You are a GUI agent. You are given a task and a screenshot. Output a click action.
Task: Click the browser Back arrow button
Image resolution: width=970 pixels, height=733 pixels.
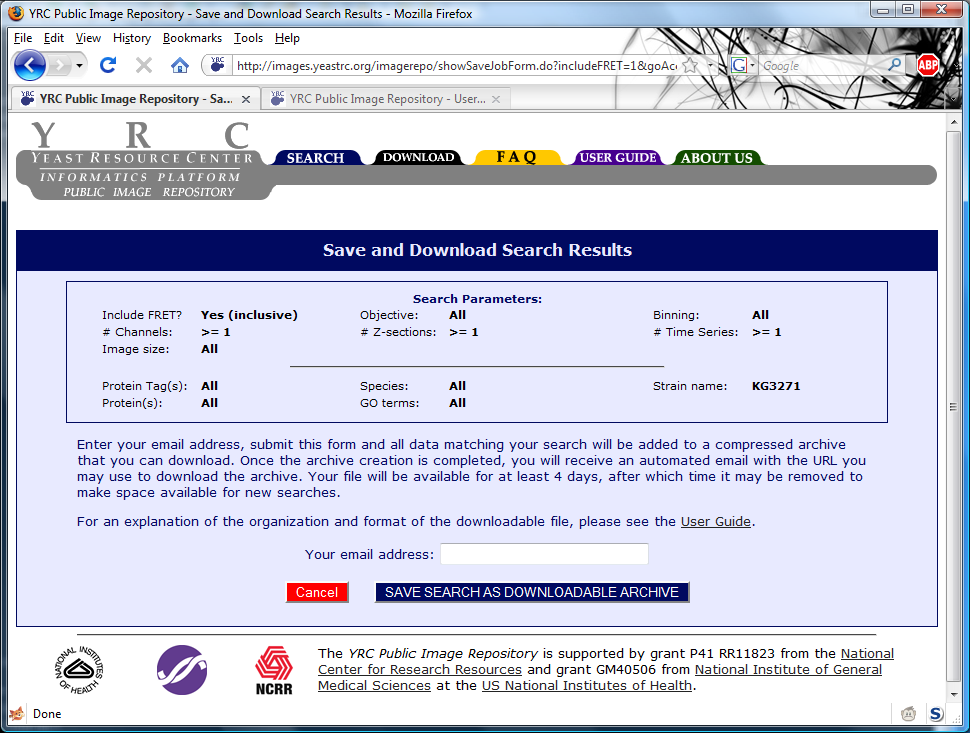pyautogui.click(x=30, y=66)
